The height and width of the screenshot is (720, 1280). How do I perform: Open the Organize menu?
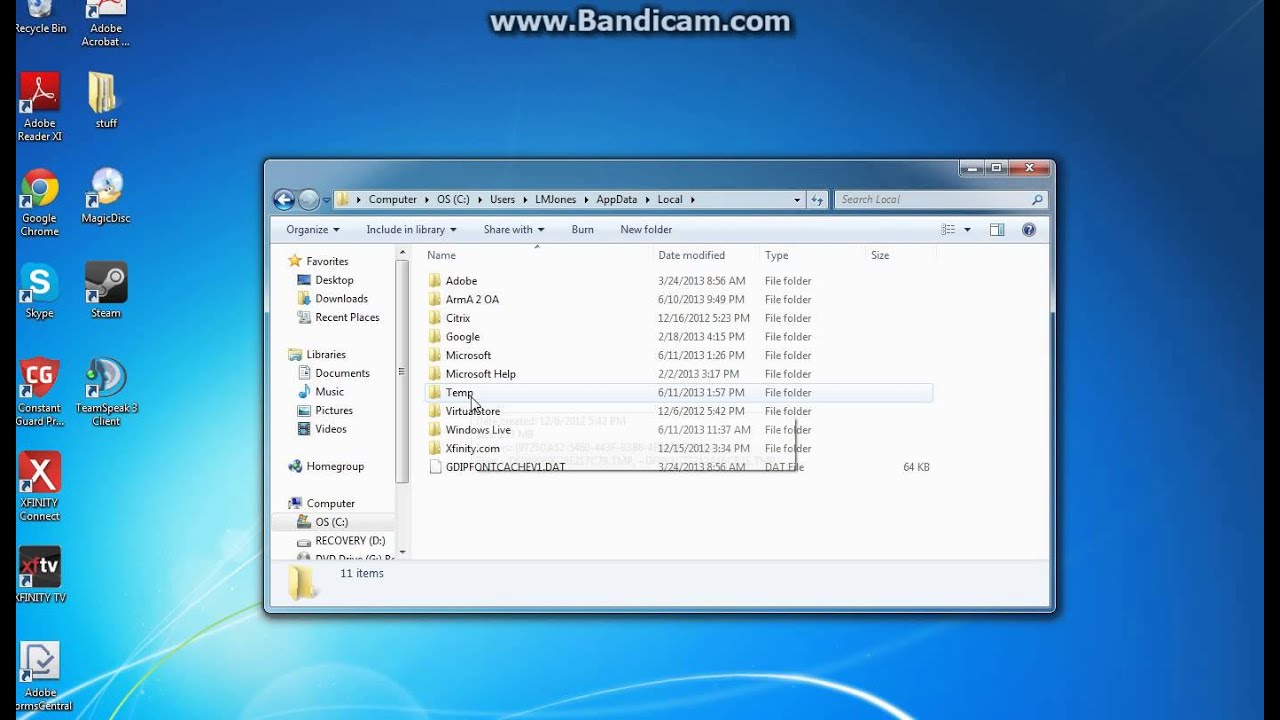(x=312, y=229)
